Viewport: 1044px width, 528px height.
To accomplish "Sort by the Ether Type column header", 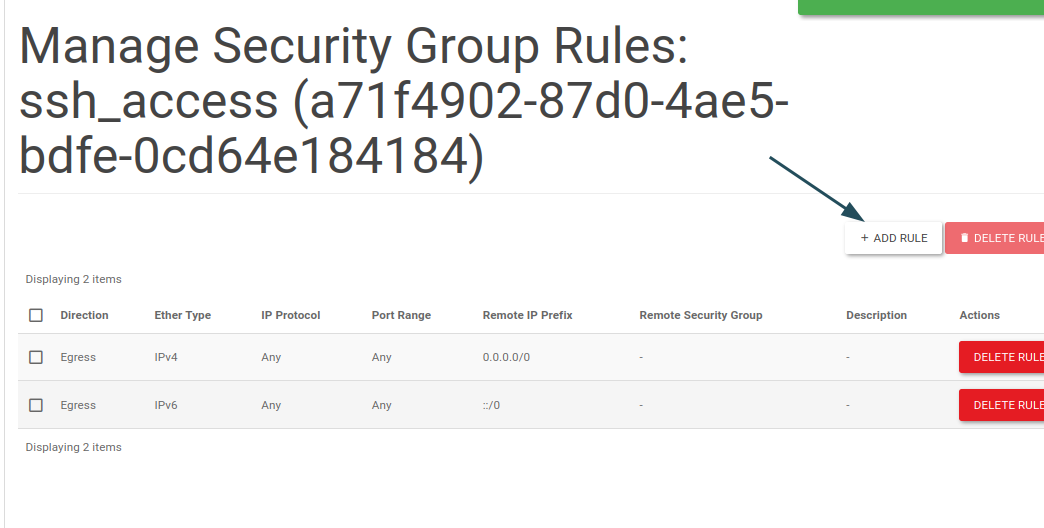I will [182, 315].
